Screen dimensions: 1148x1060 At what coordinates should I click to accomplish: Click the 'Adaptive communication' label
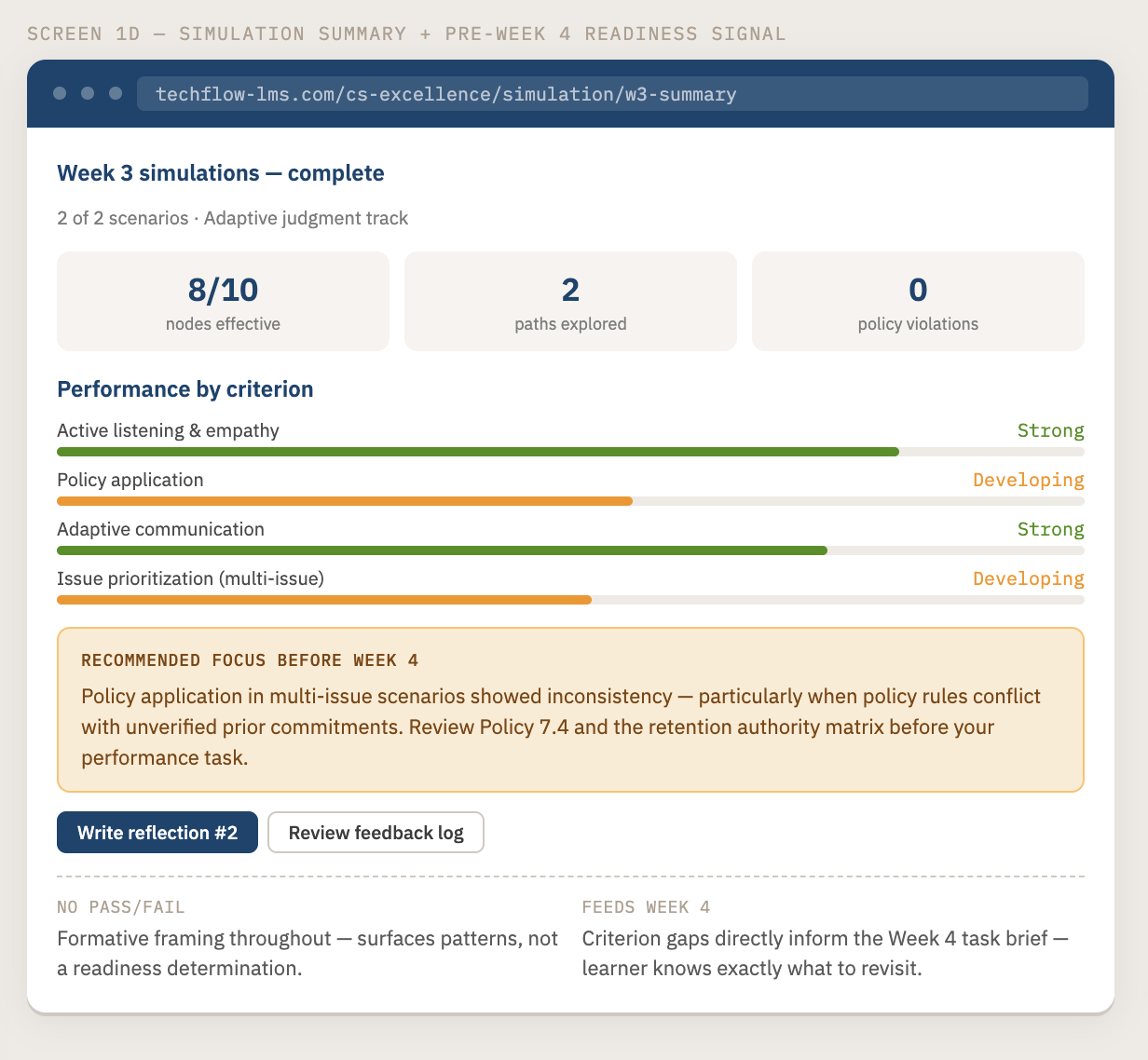(160, 529)
